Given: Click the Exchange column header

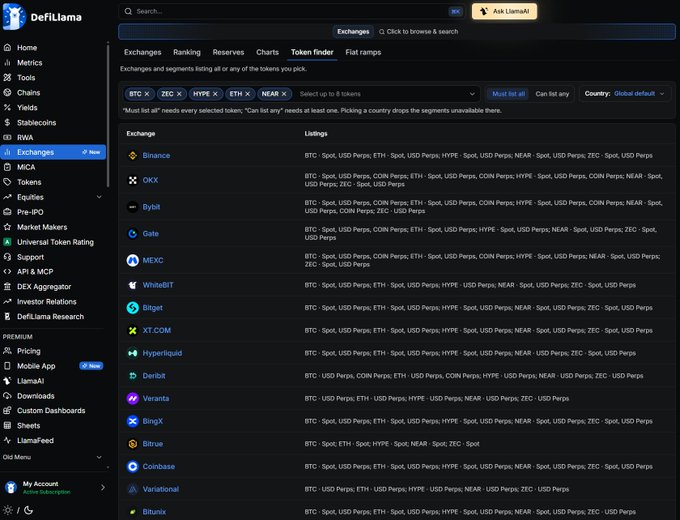Looking at the screenshot, I should coord(141,134).
